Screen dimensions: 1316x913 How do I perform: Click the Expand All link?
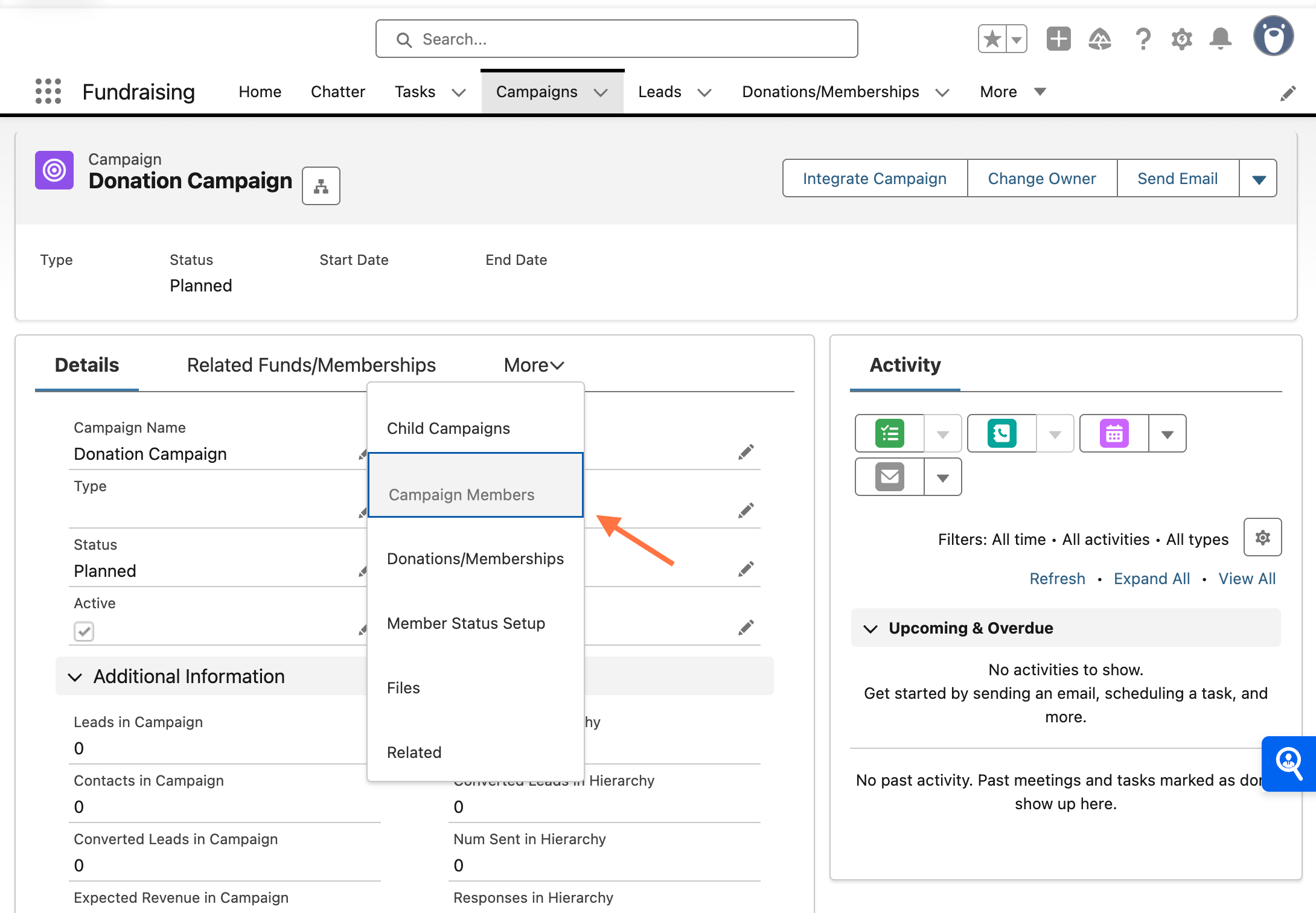(x=1152, y=579)
